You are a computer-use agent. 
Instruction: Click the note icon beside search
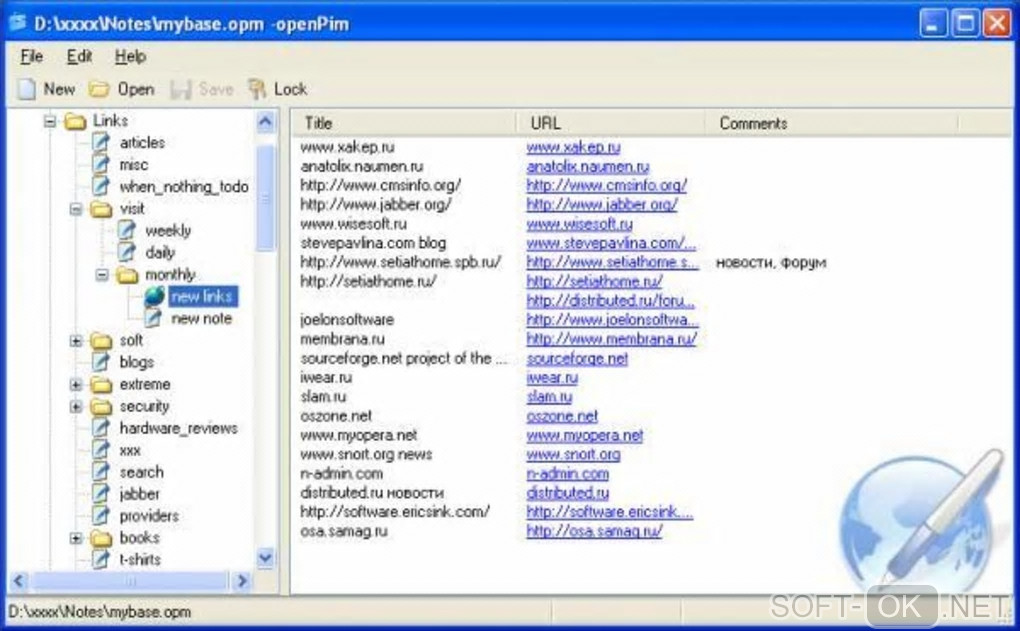[100, 472]
